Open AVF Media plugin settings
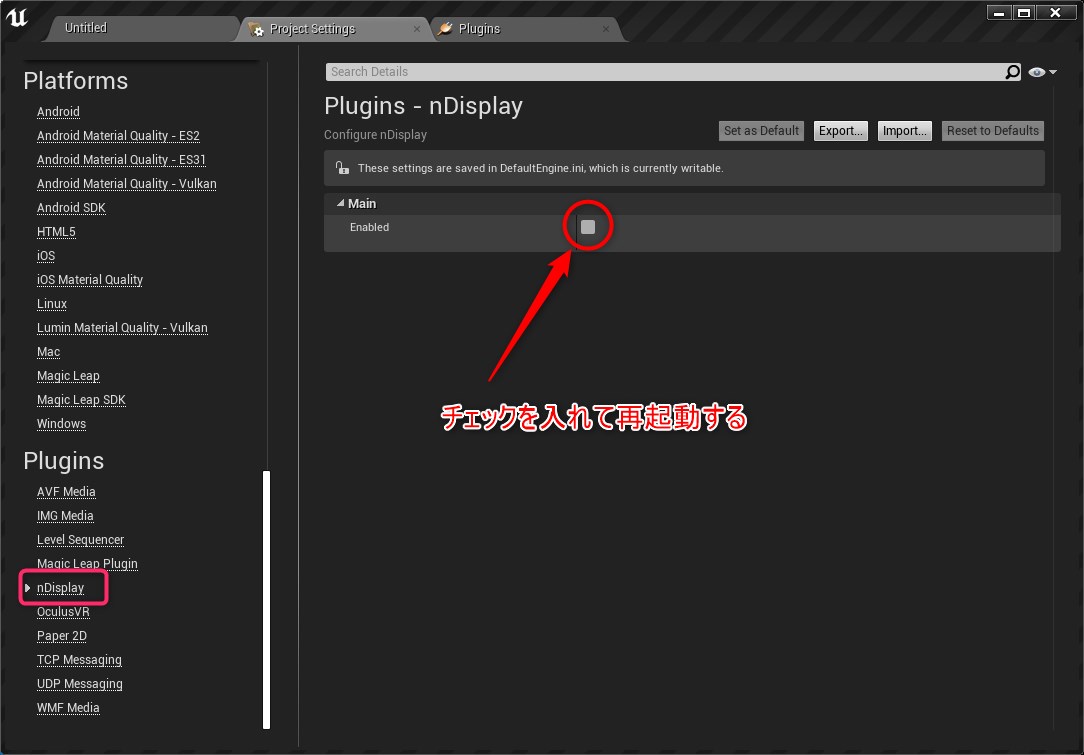The image size is (1084, 755). pos(66,492)
